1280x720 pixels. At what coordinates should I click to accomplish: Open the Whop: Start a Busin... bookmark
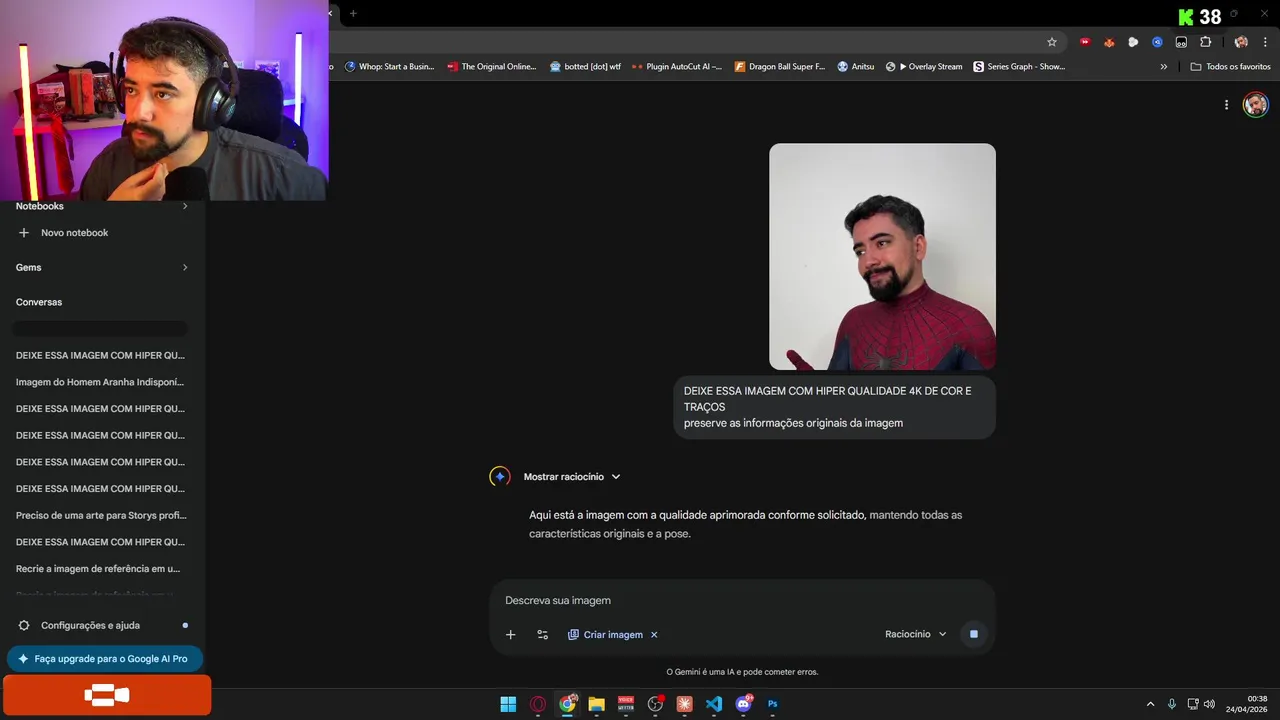coord(389,67)
